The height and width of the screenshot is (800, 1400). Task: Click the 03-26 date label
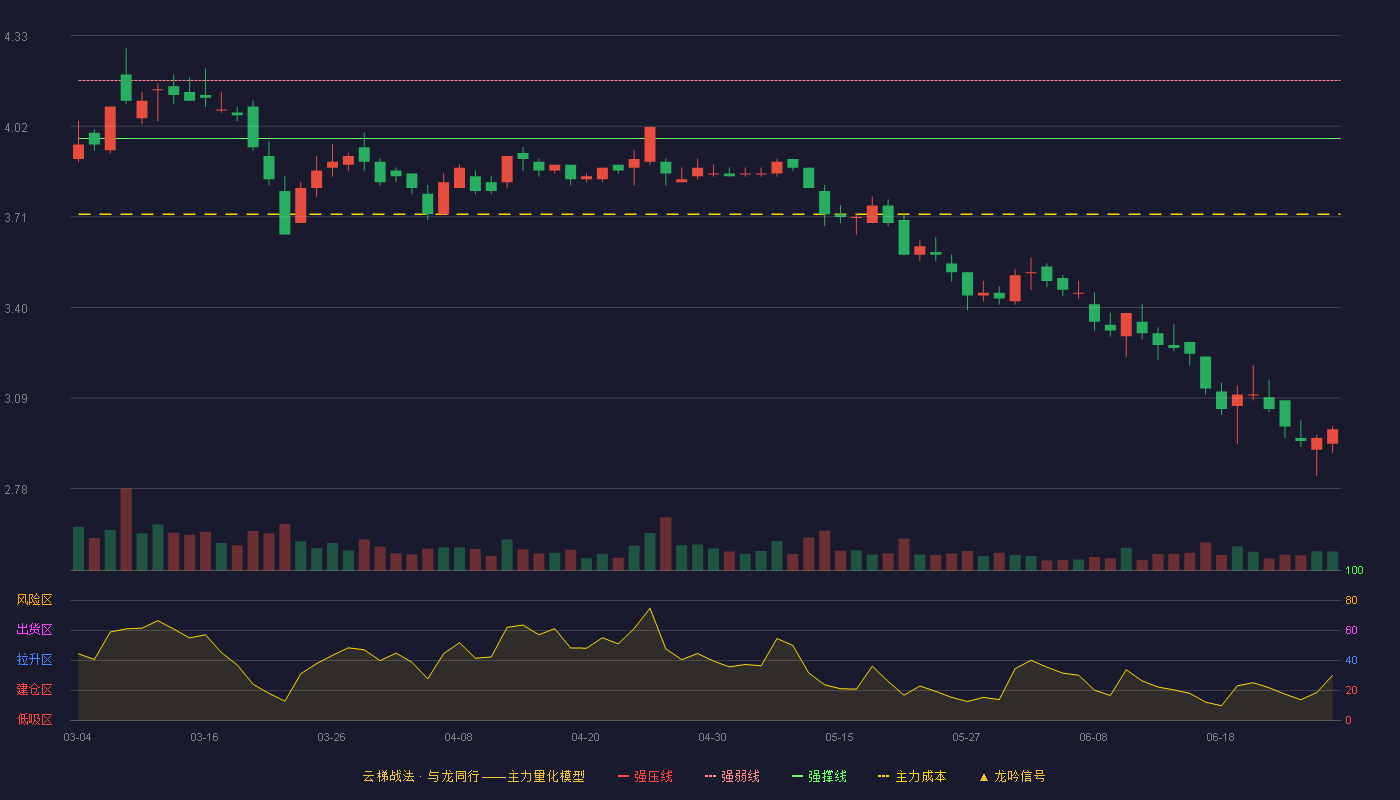[x=332, y=737]
